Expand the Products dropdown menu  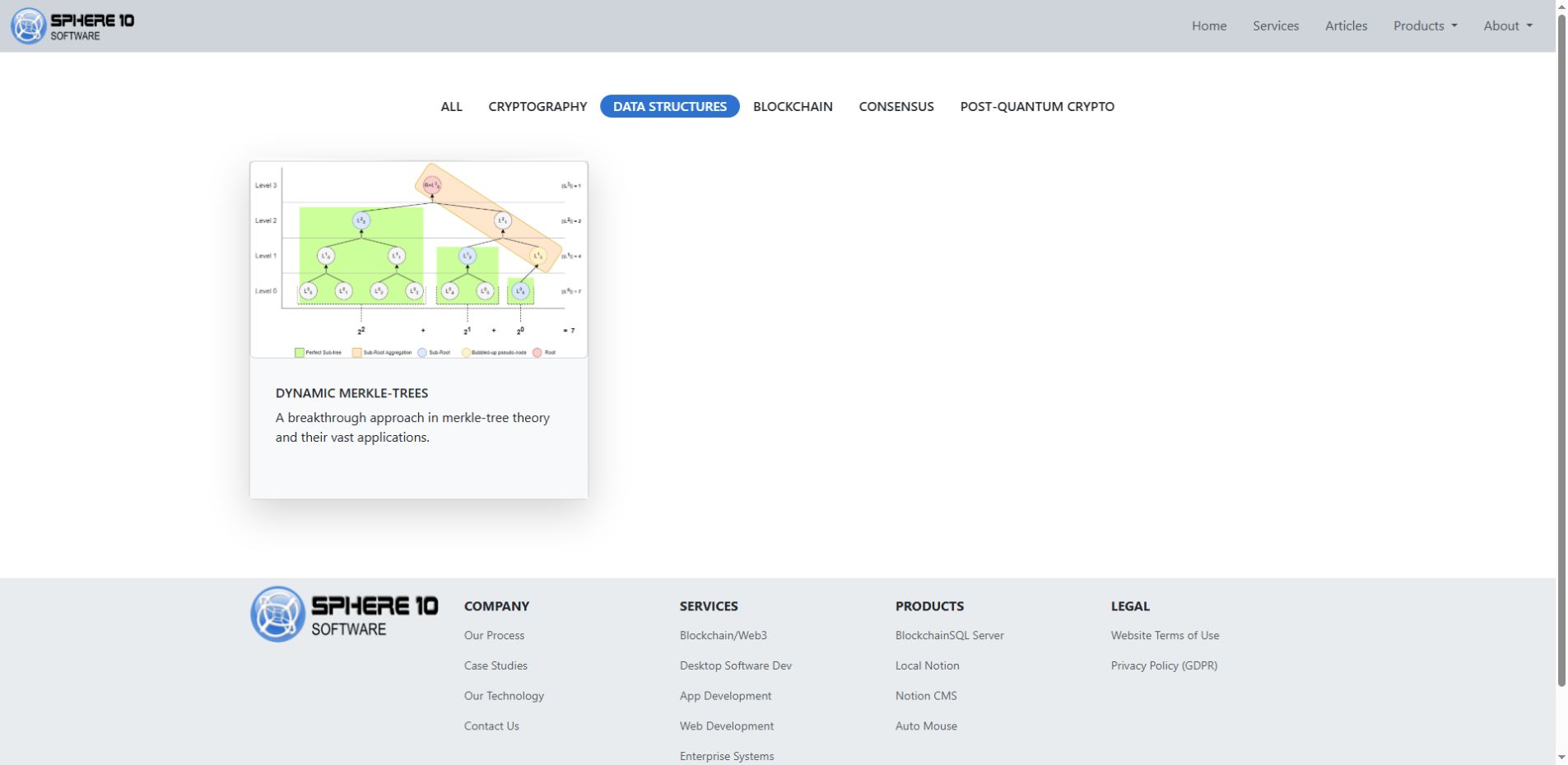tap(1425, 25)
